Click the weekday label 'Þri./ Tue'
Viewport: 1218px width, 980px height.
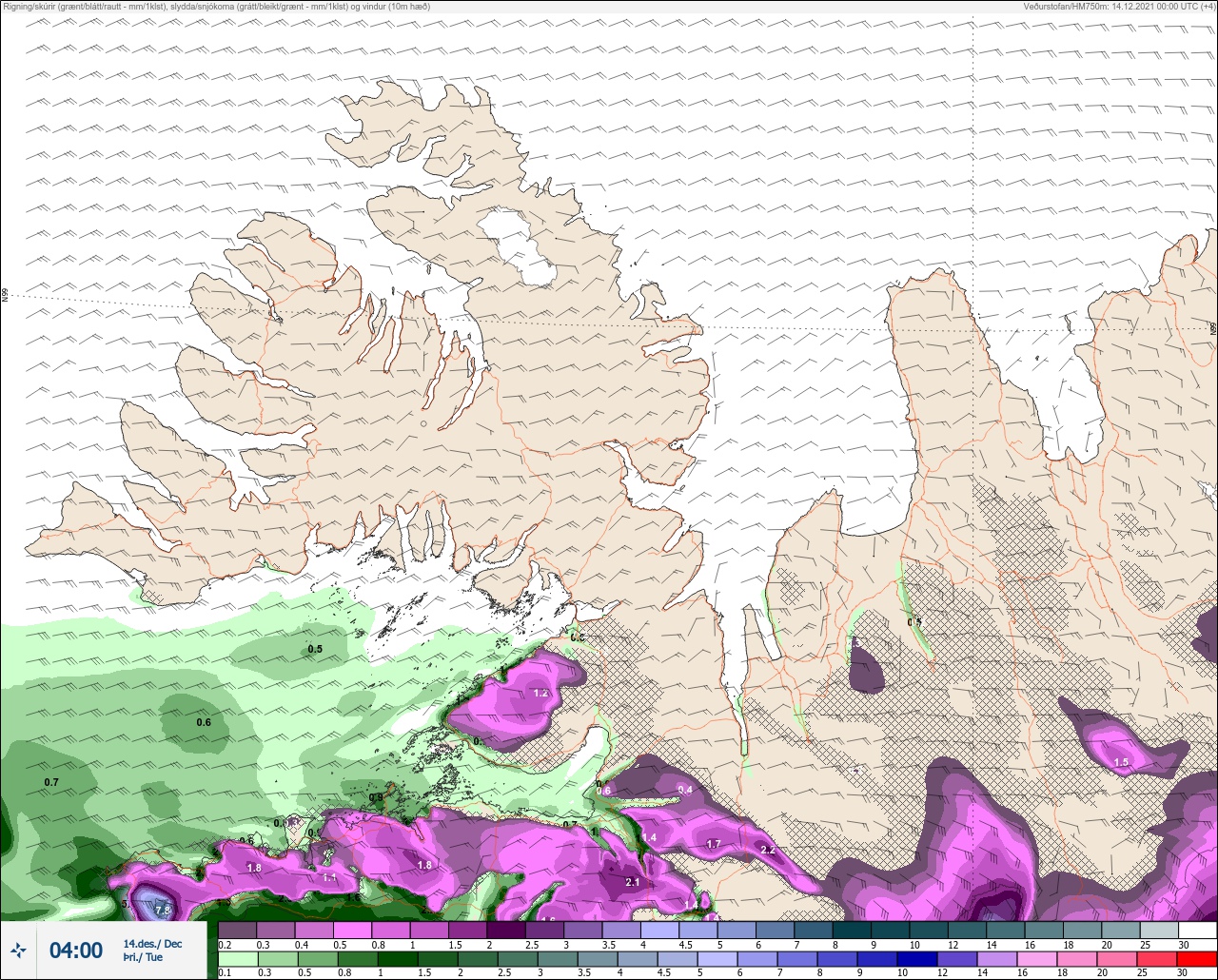click(143, 957)
